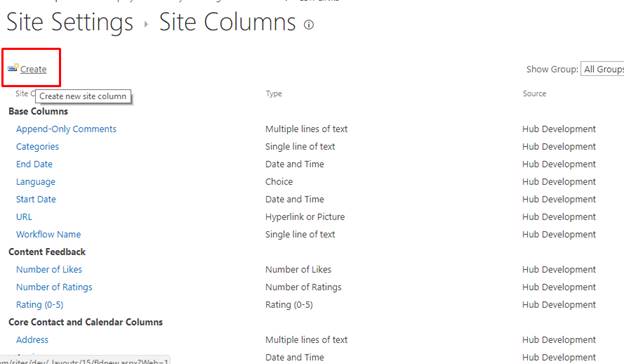This screenshot has height=364, width=624.
Task: Click the info icon beside Site Columns
Action: pos(309,25)
